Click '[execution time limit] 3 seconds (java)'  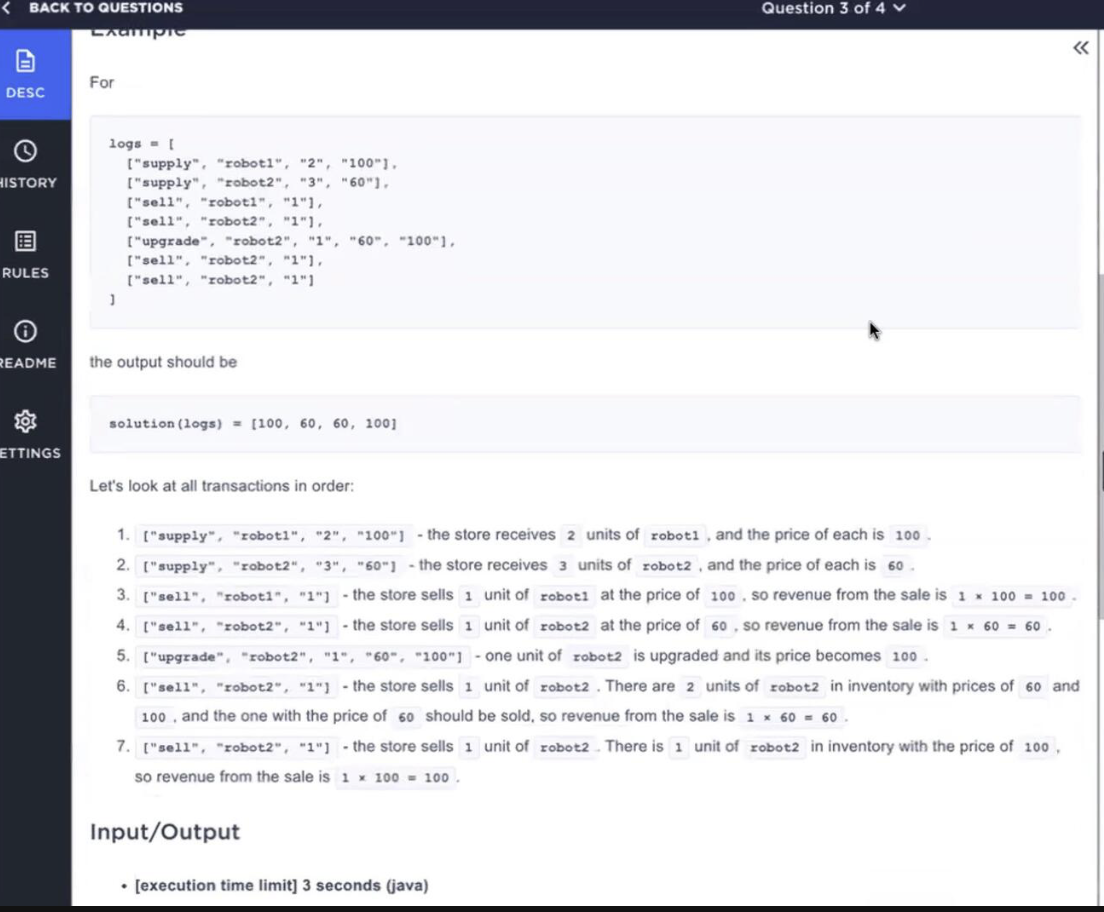pyautogui.click(x=282, y=885)
